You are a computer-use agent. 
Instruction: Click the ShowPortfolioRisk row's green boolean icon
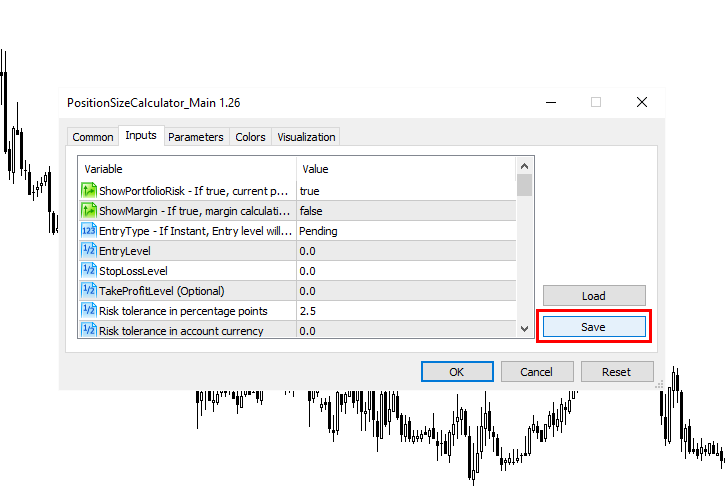pyautogui.click(x=88, y=191)
